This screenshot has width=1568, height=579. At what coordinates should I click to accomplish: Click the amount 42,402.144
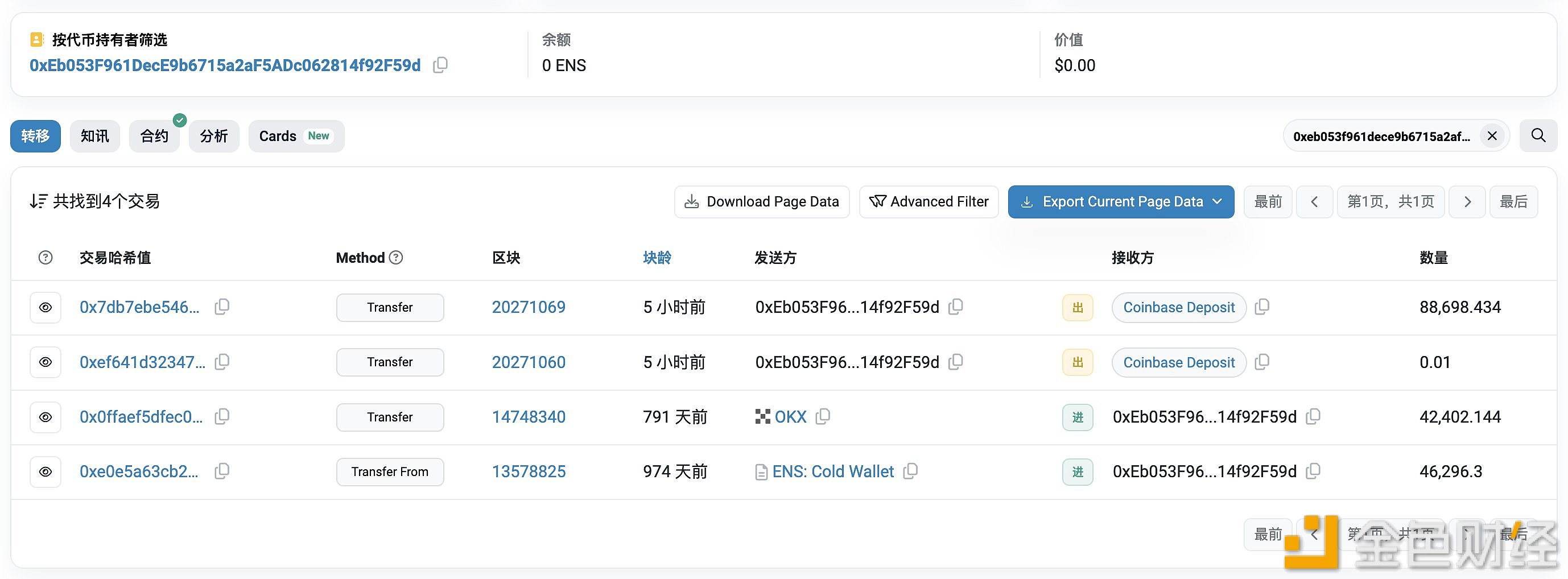pyautogui.click(x=1460, y=416)
